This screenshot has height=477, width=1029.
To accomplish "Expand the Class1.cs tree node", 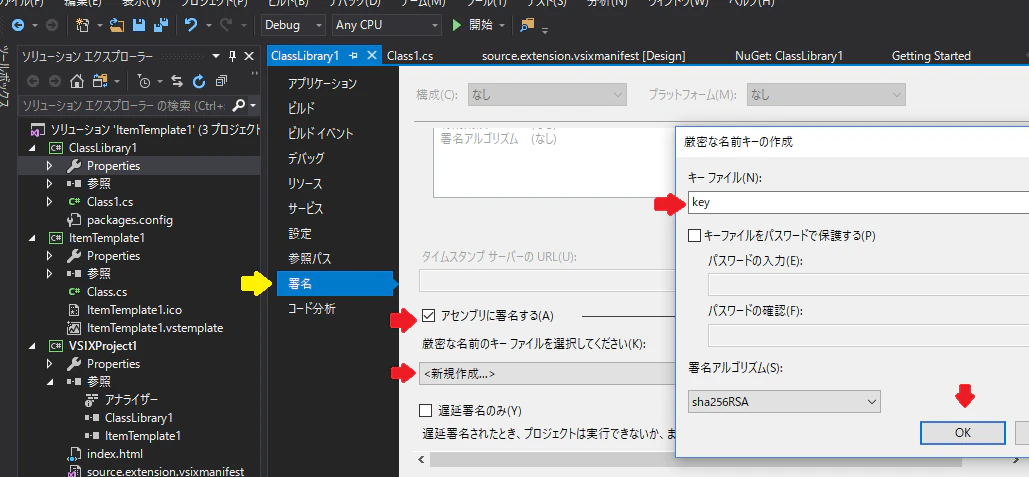I will click(x=50, y=202).
